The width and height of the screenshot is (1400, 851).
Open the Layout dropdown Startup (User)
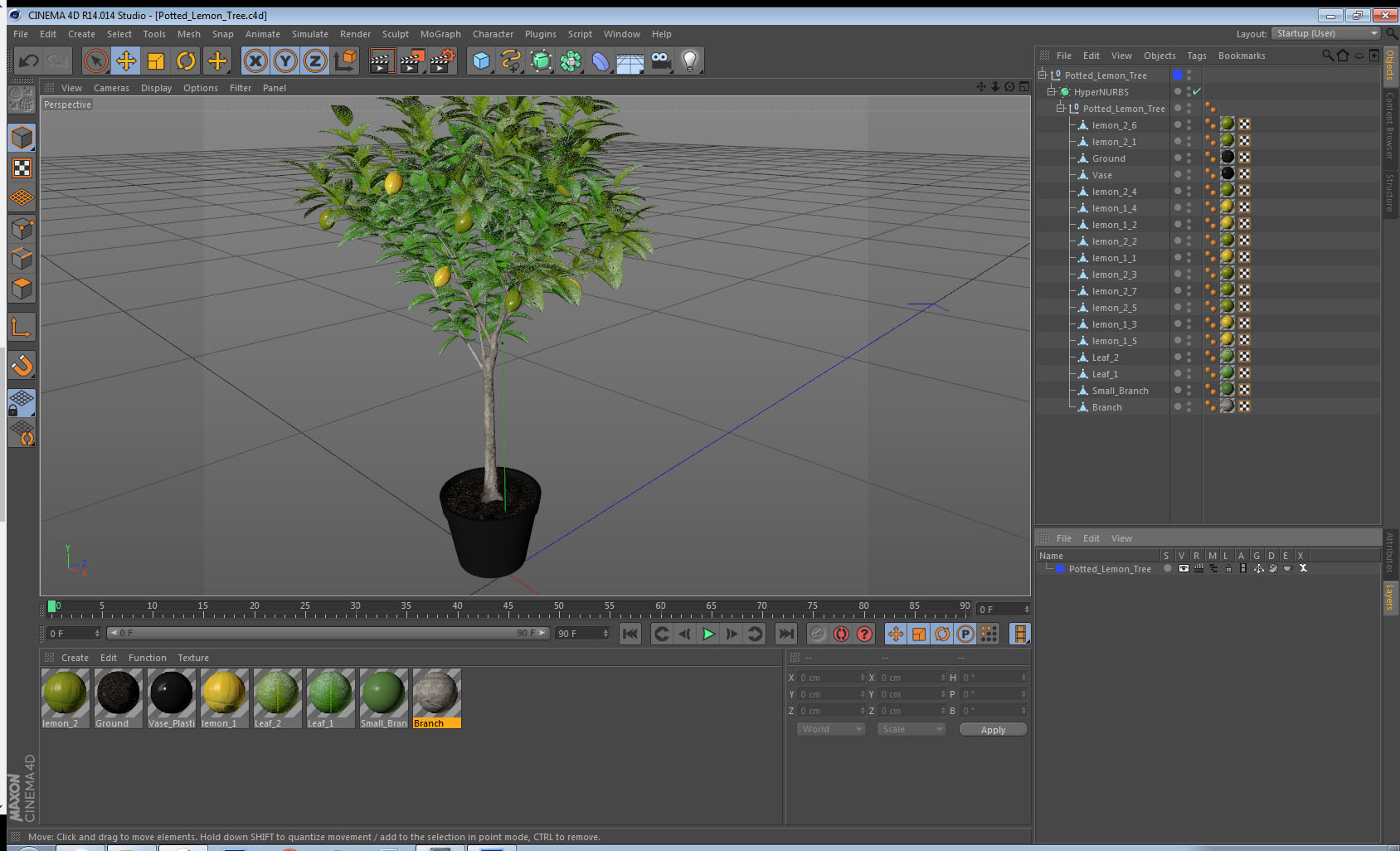tap(1326, 33)
